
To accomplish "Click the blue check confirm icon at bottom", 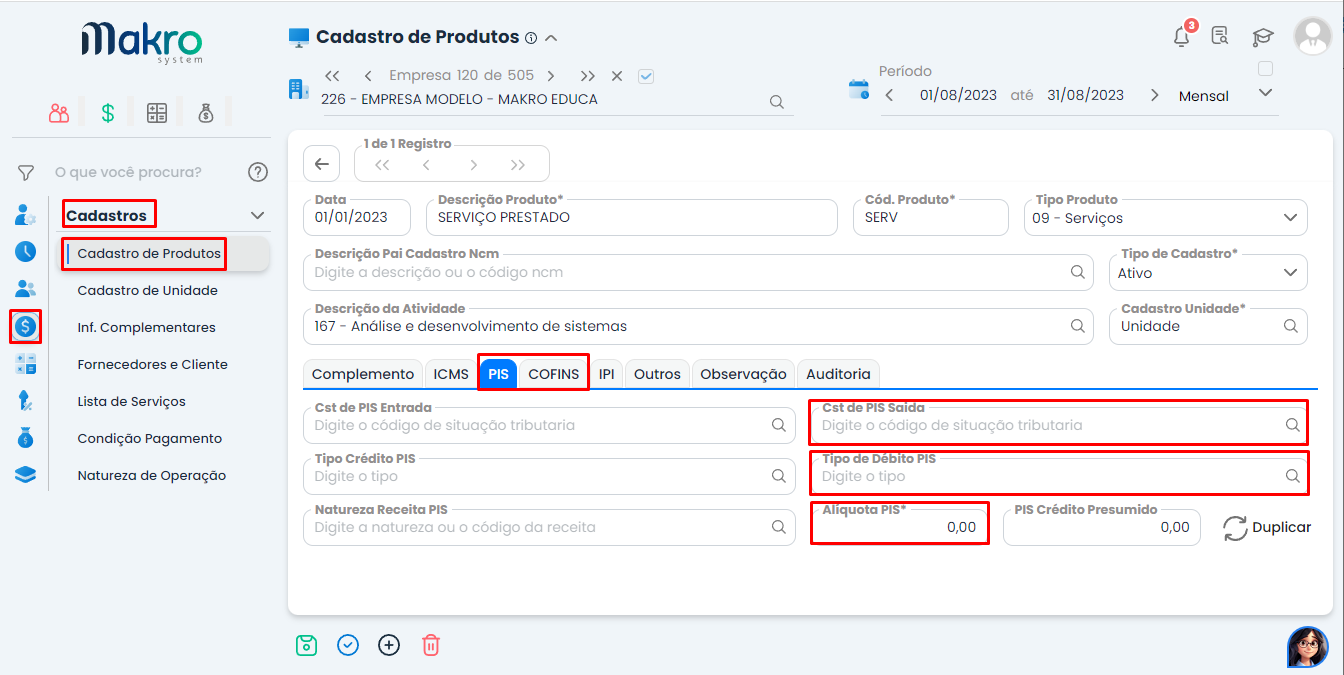I will pos(348,645).
